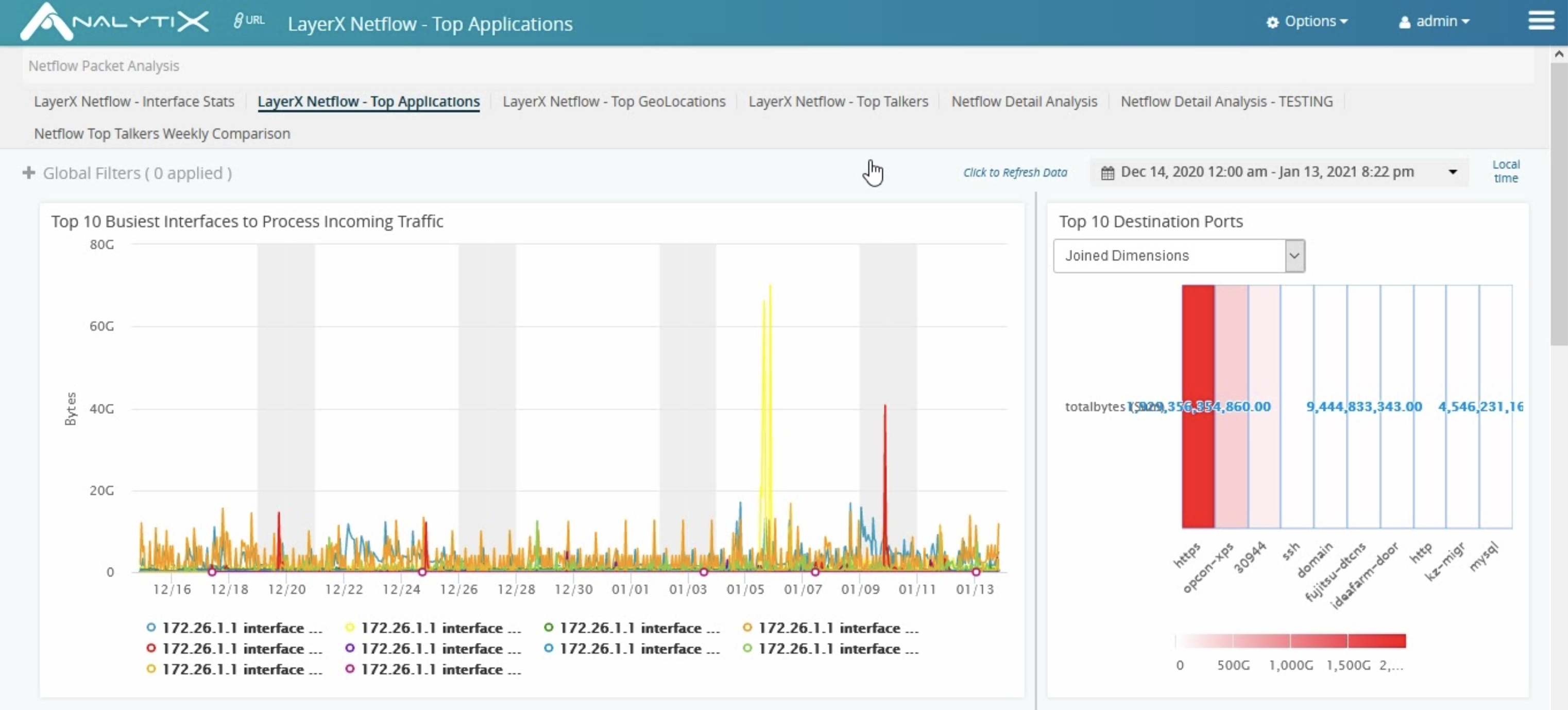The image size is (1568, 710).
Task: Click the Click to Refresh Data link
Action: 1014,172
